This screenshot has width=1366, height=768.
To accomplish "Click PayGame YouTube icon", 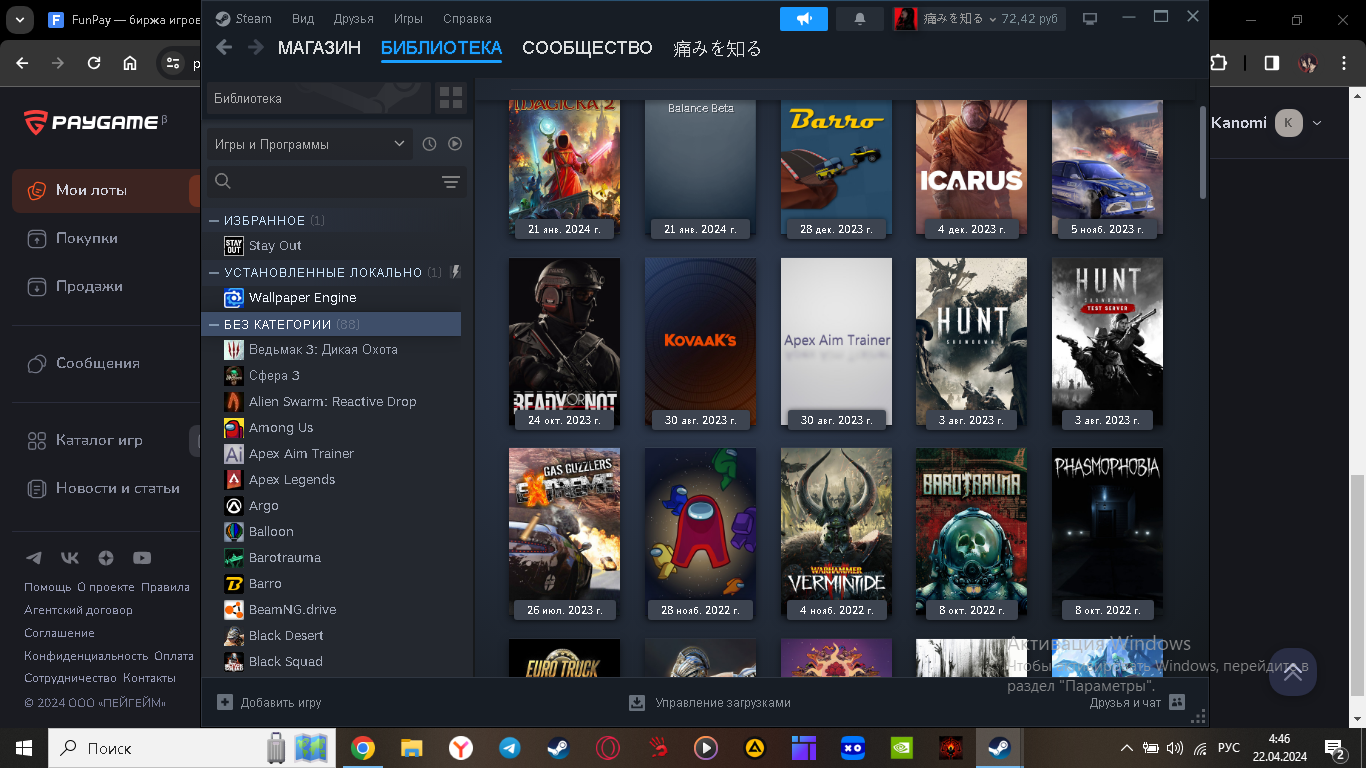I will (x=142, y=558).
